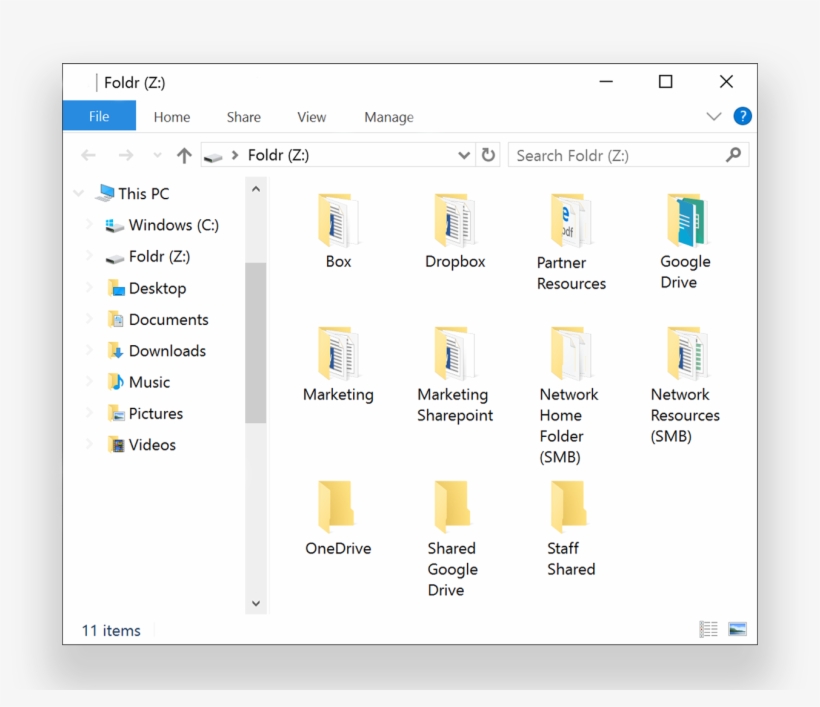Open the Dropbox folder icon

(455, 220)
